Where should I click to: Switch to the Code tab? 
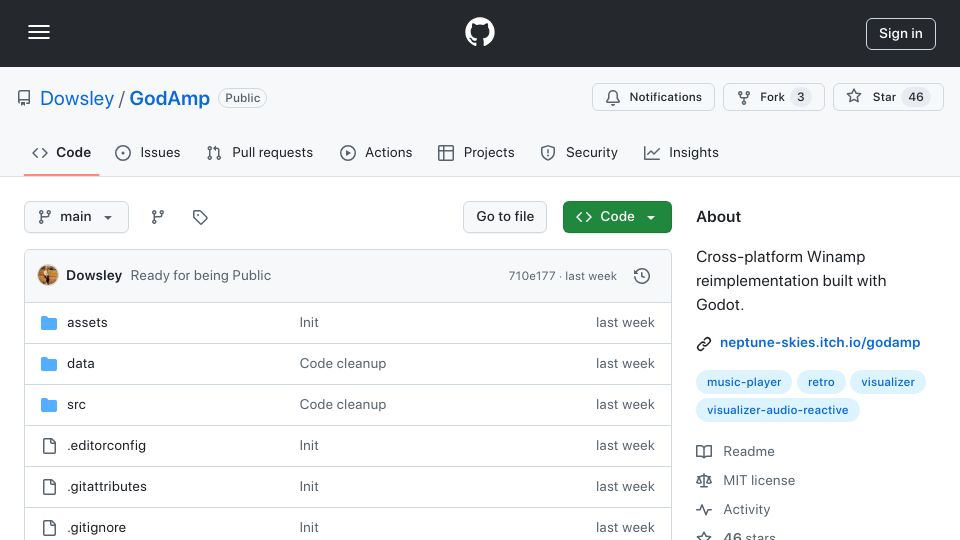coord(61,152)
